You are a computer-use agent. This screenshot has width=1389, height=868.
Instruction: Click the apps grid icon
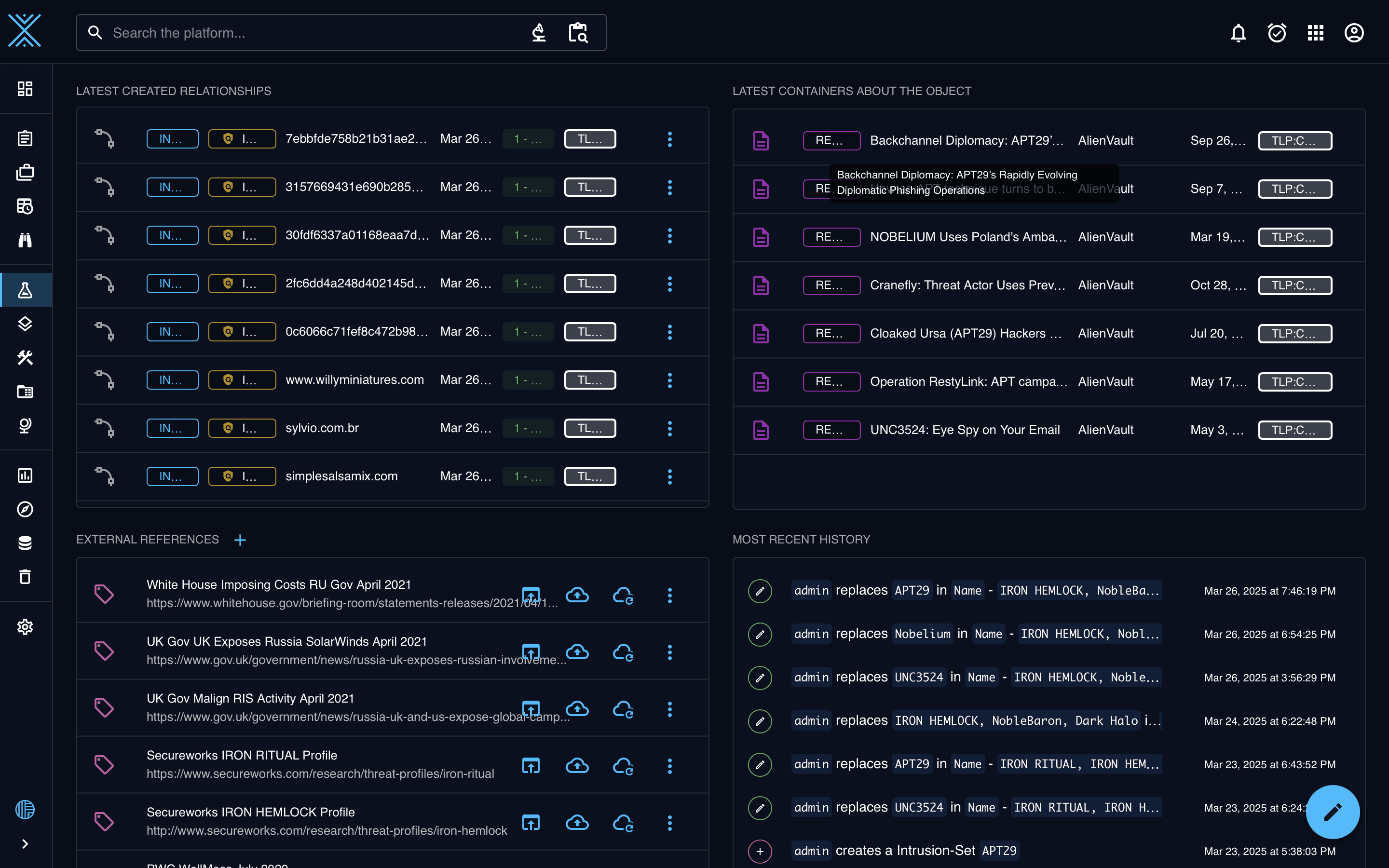click(1315, 33)
